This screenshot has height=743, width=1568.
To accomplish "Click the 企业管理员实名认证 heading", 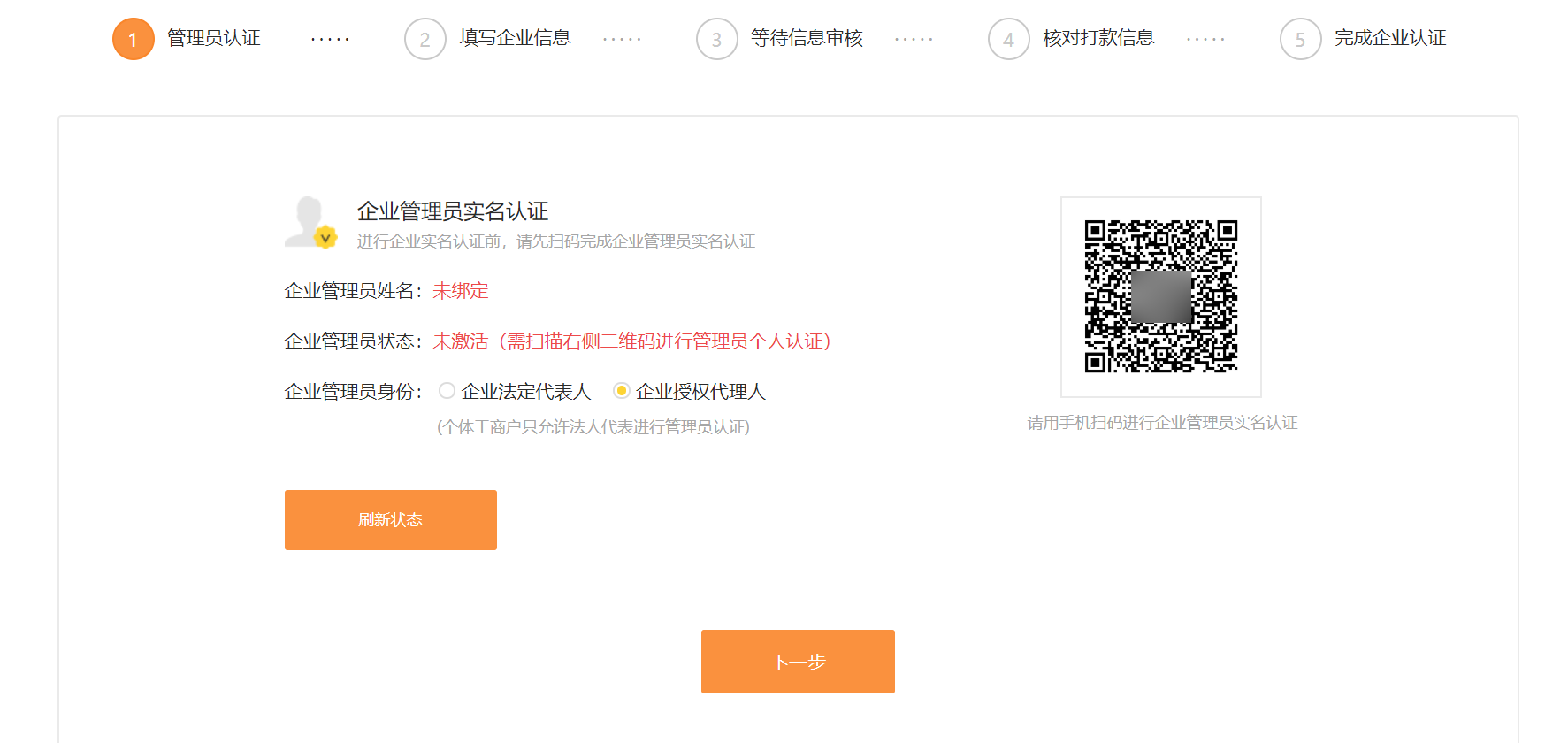I will point(453,211).
